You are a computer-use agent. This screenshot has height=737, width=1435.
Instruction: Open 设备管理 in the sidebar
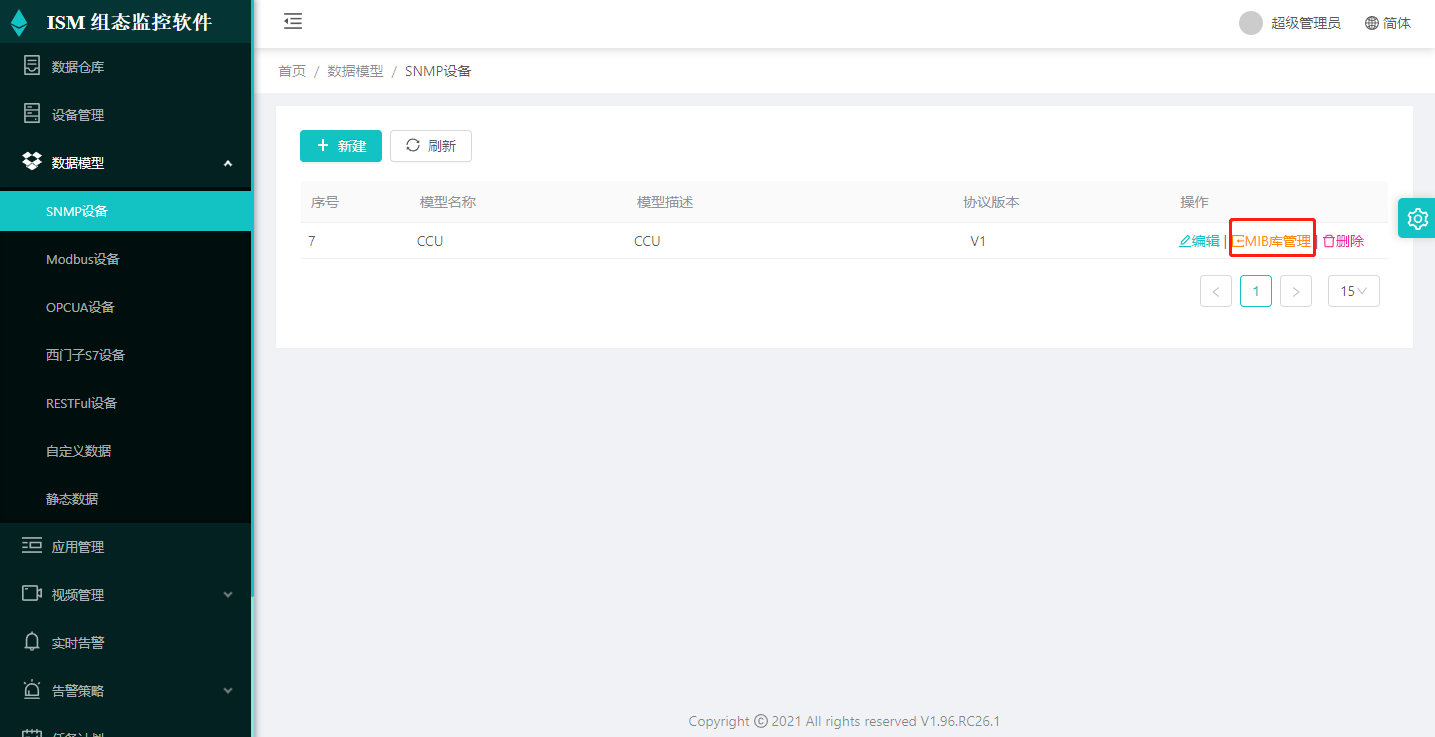point(78,115)
